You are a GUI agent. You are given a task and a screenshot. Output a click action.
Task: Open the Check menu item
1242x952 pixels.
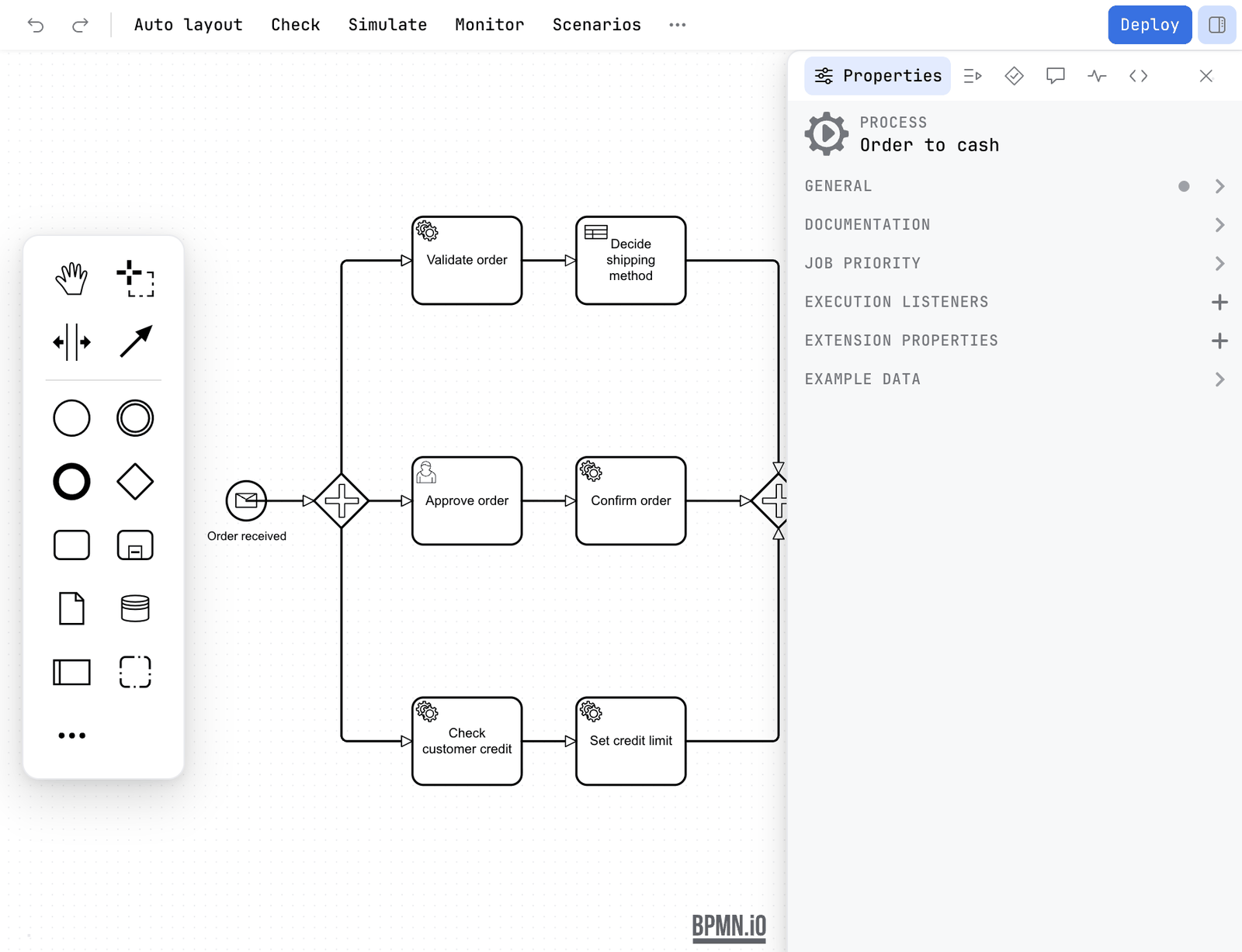click(296, 25)
